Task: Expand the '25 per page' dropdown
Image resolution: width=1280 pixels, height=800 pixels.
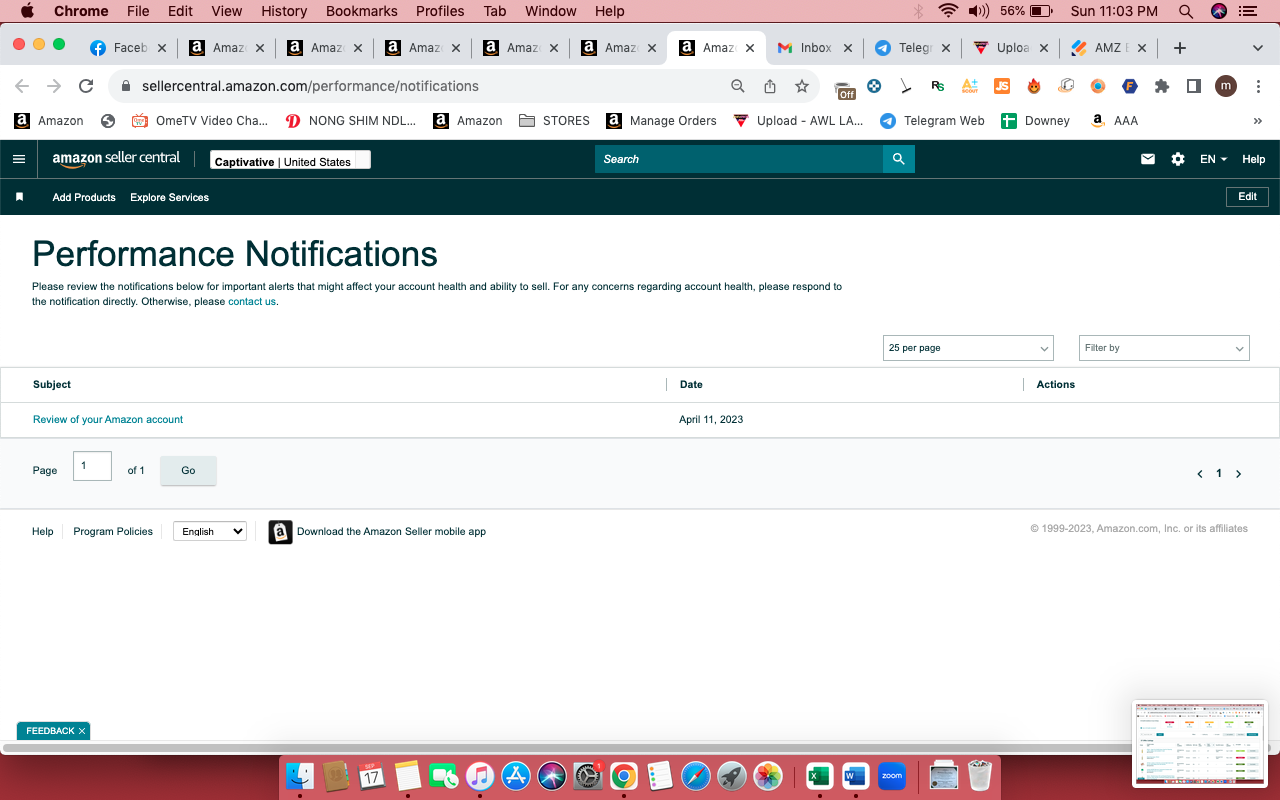Action: pos(968,348)
